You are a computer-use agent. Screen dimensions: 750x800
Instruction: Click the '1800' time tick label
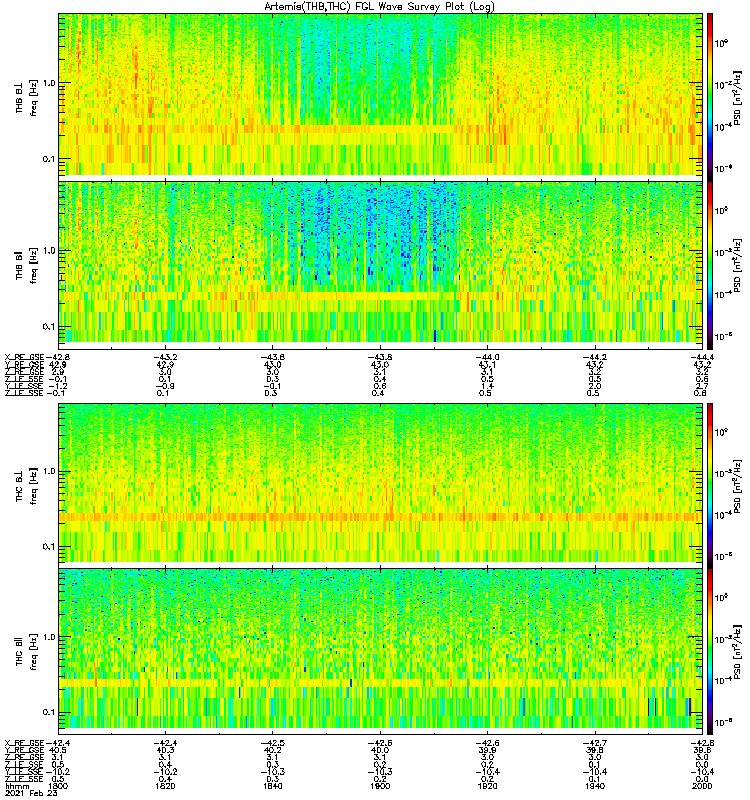(57, 786)
